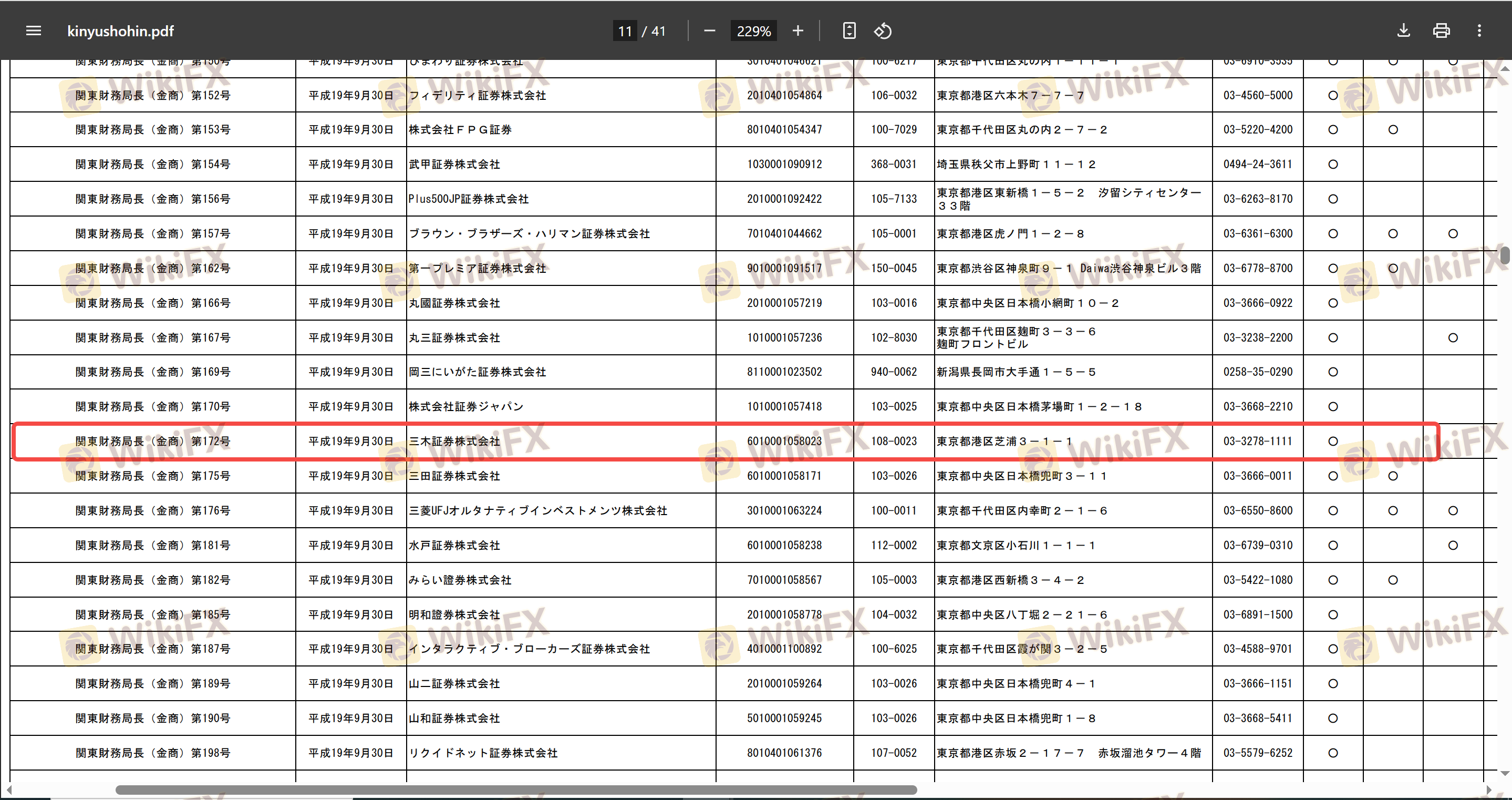Click the page number field showing 11
Screen dimensions: 1512x800
tap(625, 31)
